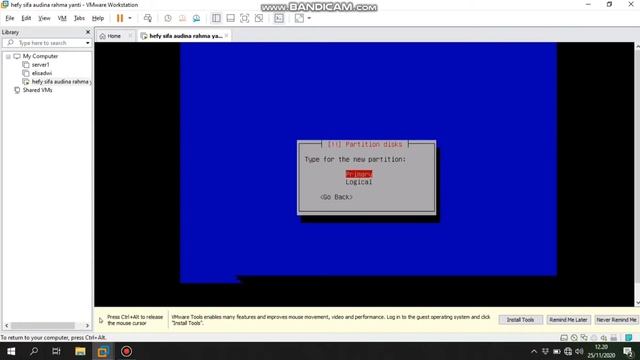Image resolution: width=640 pixels, height=360 pixels.
Task: Click the sound card status icon
Action: click(x=604, y=338)
